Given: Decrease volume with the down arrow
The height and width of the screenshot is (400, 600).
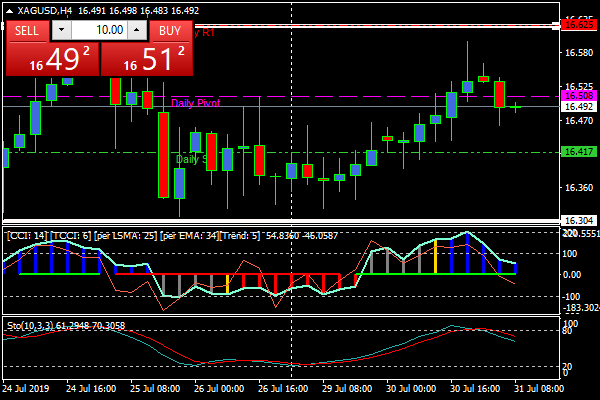Looking at the screenshot, I should [x=62, y=31].
